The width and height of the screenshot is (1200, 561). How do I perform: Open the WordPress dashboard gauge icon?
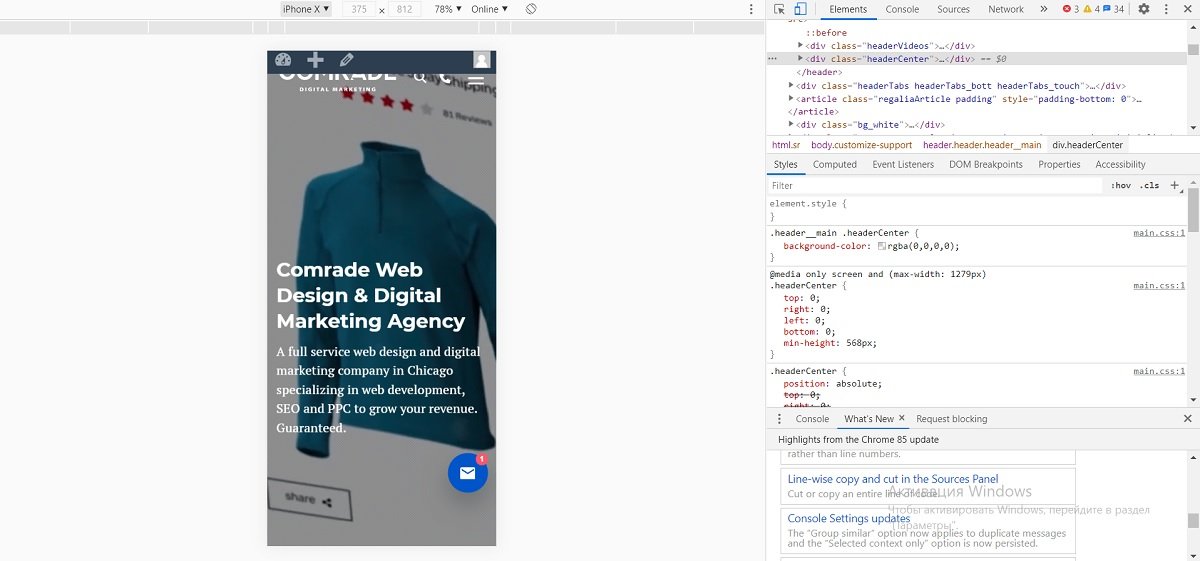282,60
